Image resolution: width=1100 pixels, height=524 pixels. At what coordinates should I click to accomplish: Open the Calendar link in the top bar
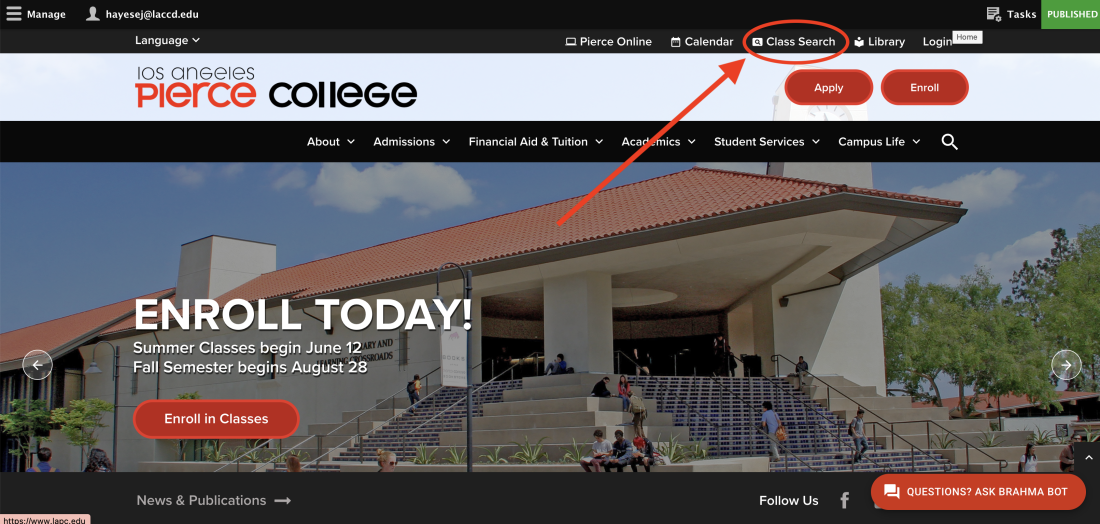point(702,41)
